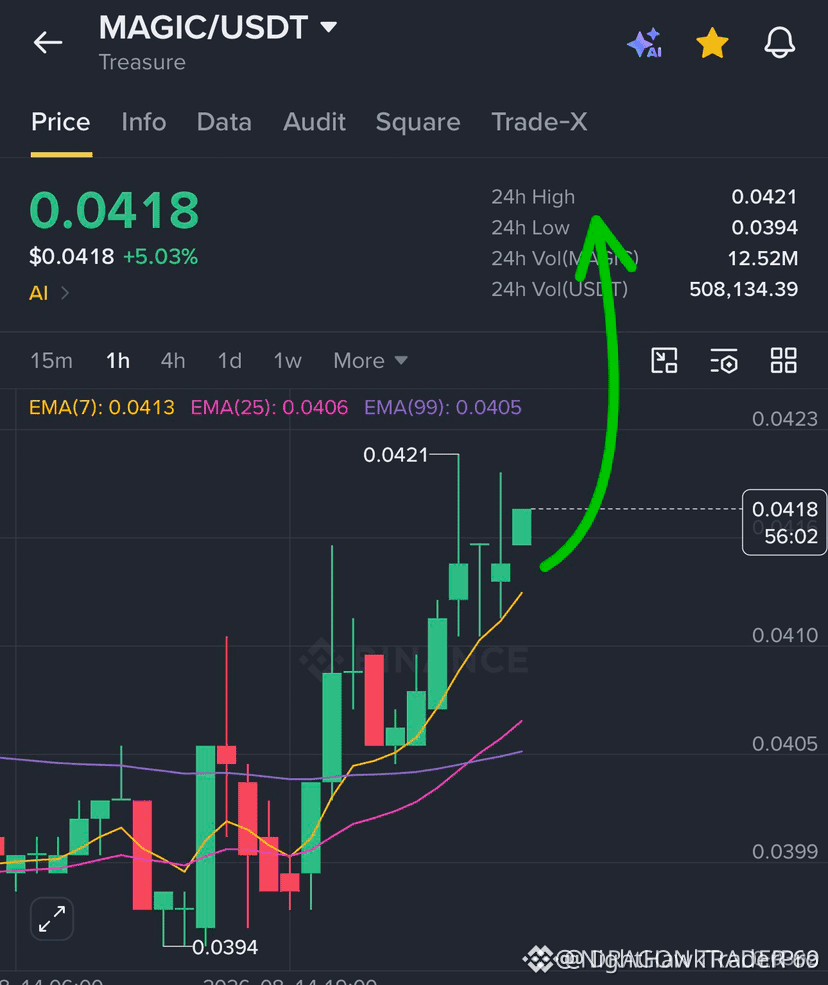Expand the MAGIC/USDT pair dropdown
The width and height of the screenshot is (828, 985).
(x=329, y=27)
